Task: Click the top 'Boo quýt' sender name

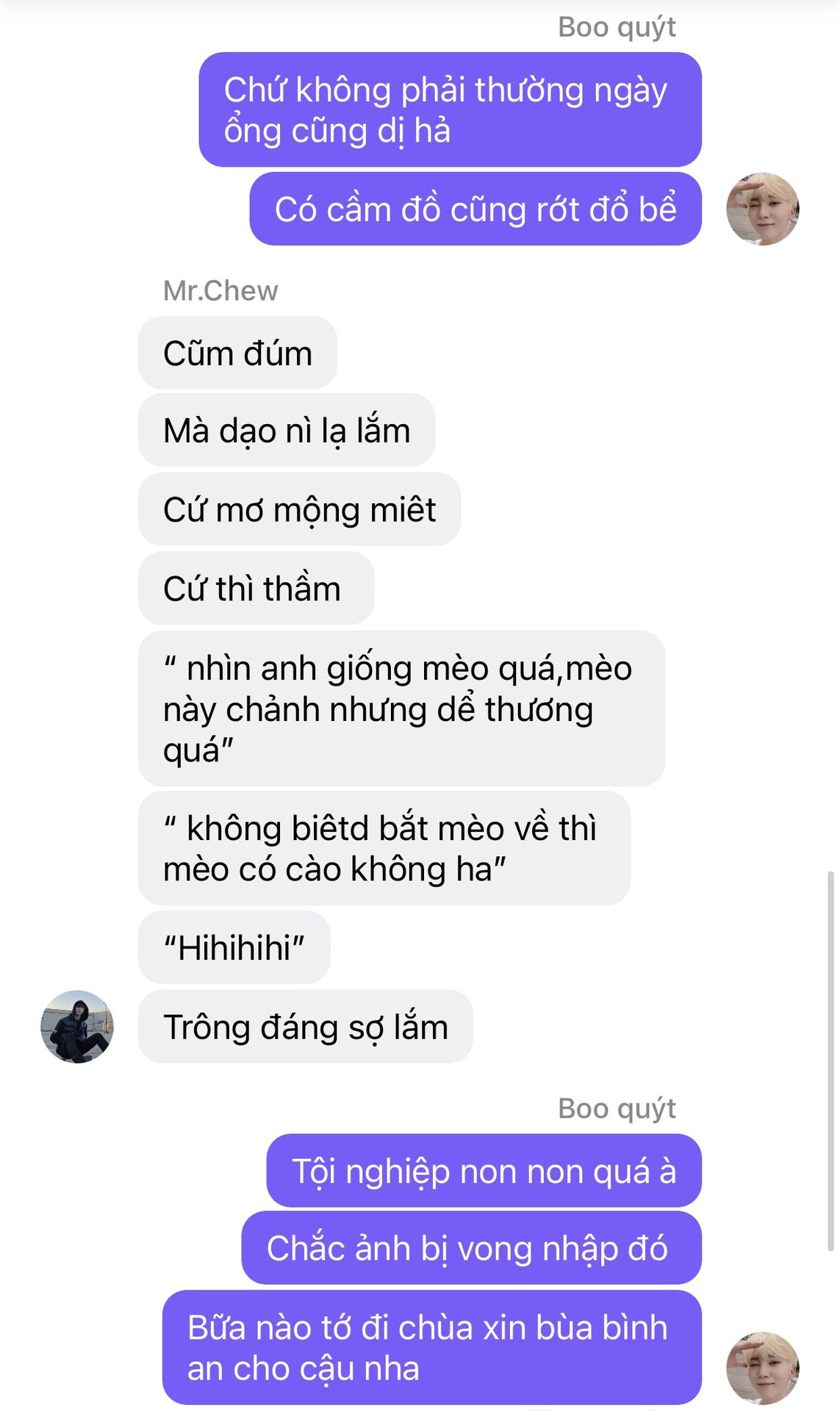Action: [x=617, y=27]
